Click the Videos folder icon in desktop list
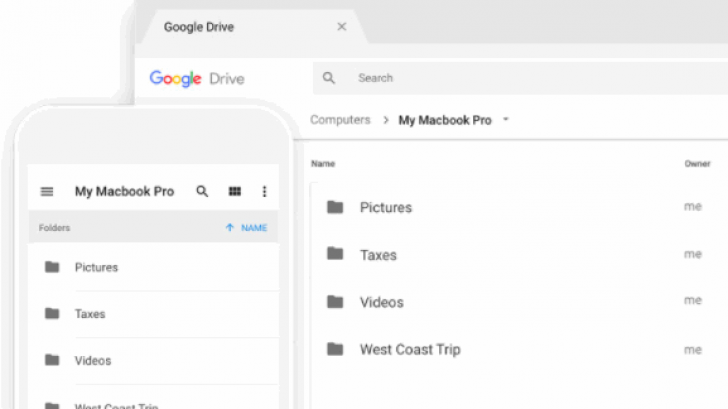Screen dimensions: 728x409 (335, 302)
